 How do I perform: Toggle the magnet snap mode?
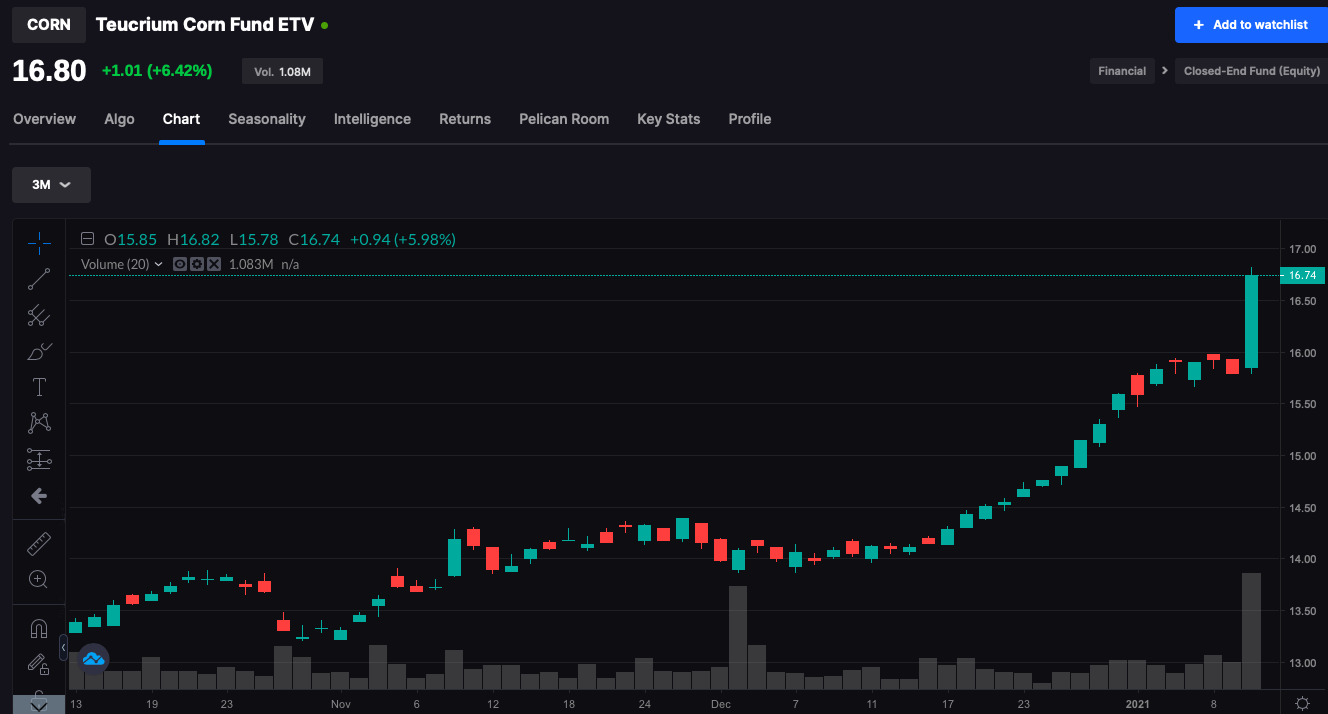click(39, 628)
